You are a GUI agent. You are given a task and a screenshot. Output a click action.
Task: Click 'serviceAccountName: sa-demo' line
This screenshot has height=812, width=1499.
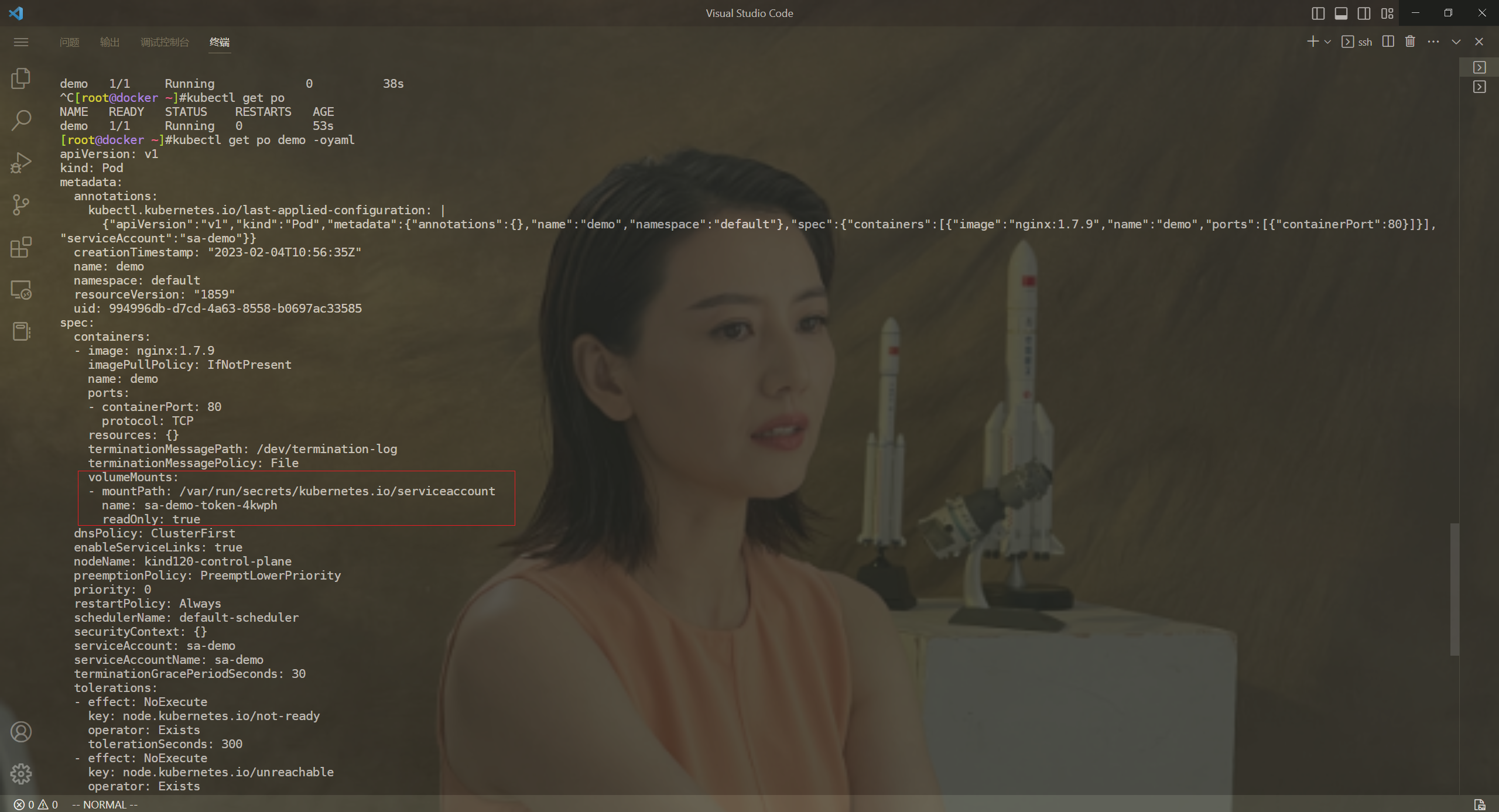[x=169, y=660]
